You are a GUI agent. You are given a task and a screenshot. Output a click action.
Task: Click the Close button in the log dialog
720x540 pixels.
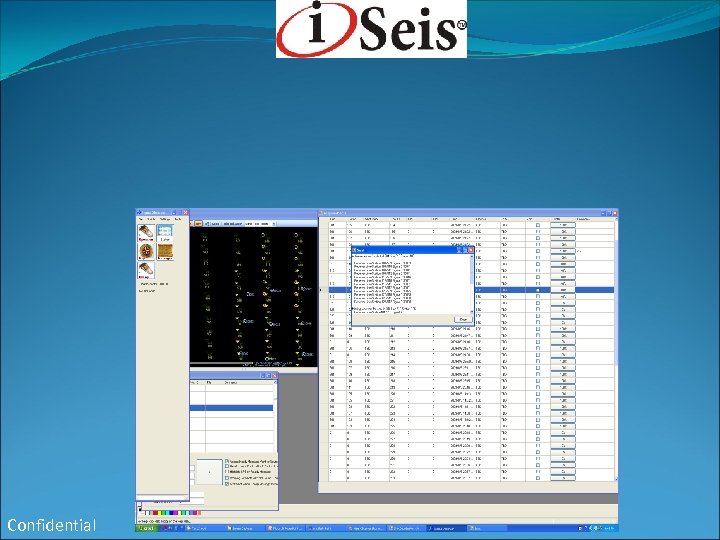point(463,319)
